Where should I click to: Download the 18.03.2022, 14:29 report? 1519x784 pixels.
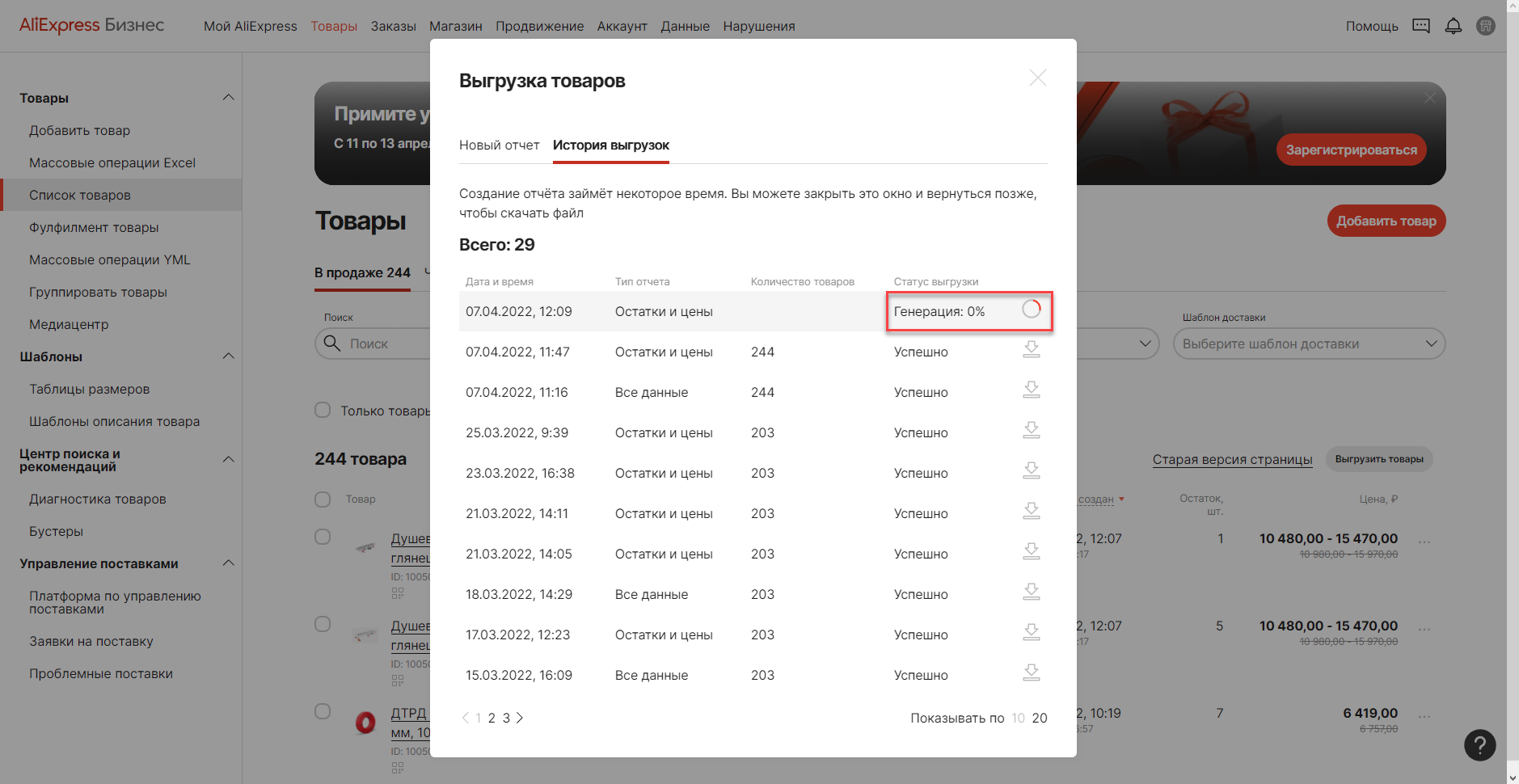1032,592
